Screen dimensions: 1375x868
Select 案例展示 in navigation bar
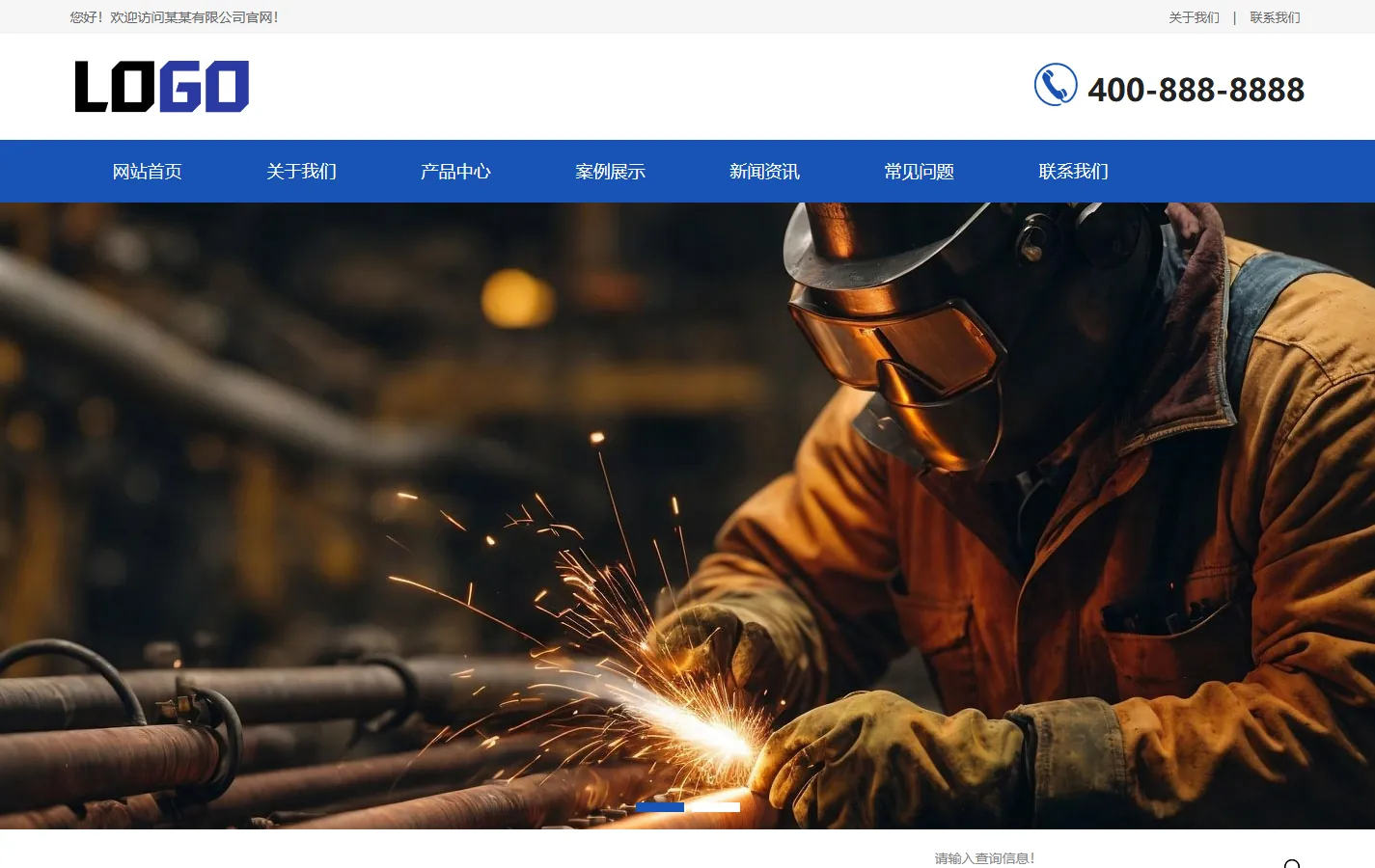click(x=610, y=172)
